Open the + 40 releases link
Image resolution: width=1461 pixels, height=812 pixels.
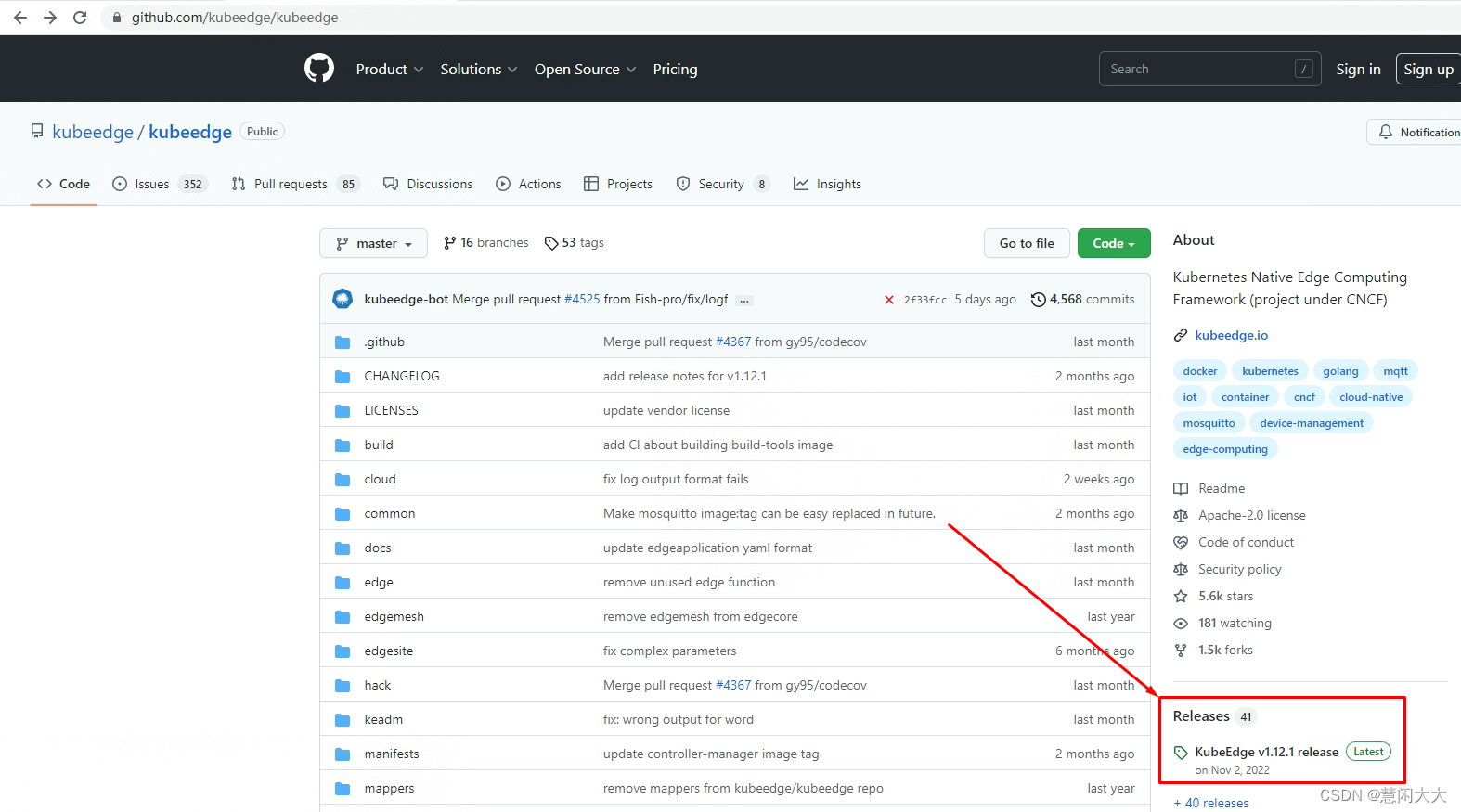tap(1211, 803)
